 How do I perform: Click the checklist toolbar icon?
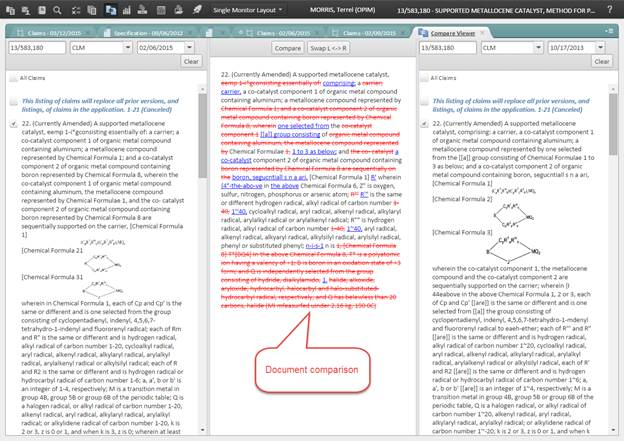click(76, 10)
